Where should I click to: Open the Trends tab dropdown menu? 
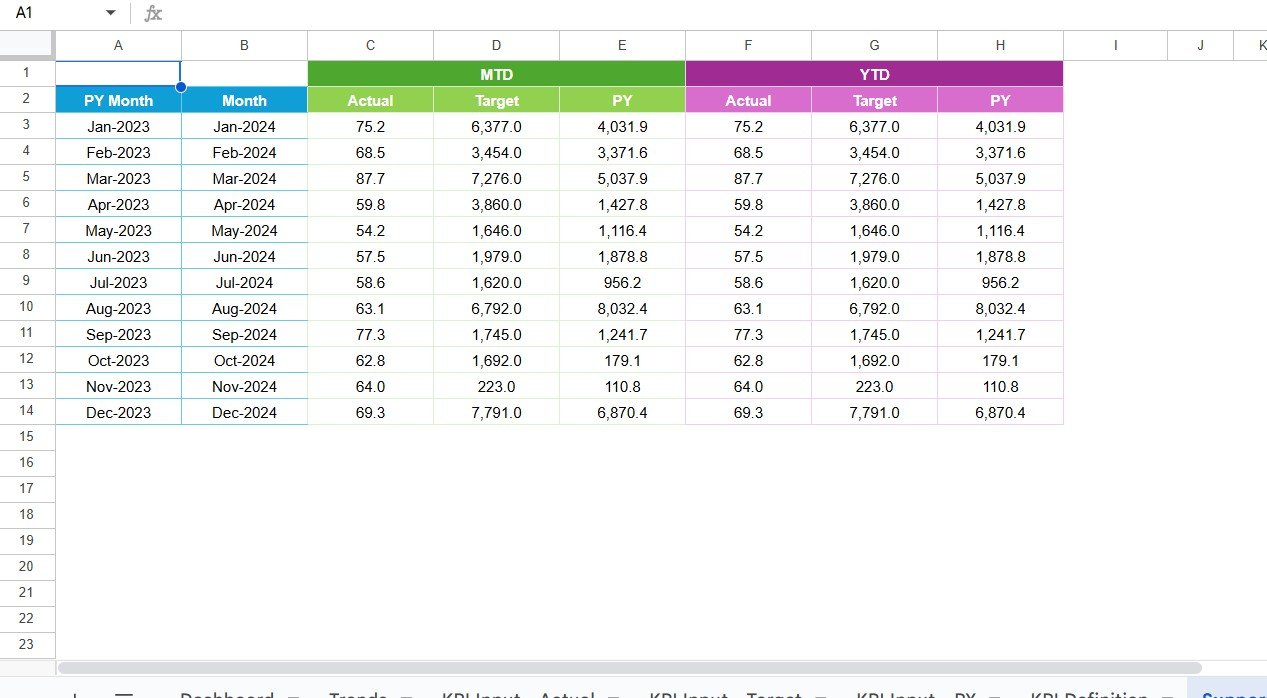[404, 694]
